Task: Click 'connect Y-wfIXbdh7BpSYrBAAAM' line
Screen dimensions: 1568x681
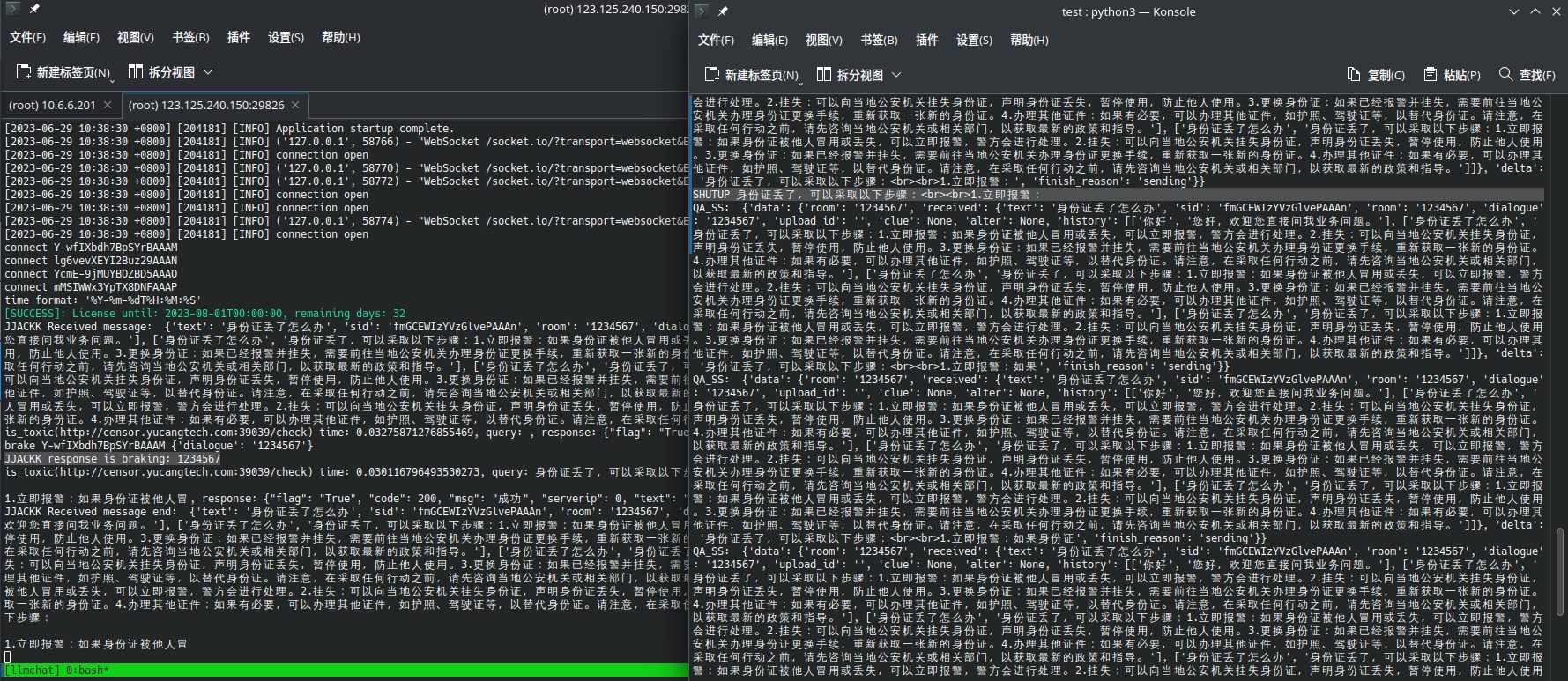Action: (x=91, y=248)
